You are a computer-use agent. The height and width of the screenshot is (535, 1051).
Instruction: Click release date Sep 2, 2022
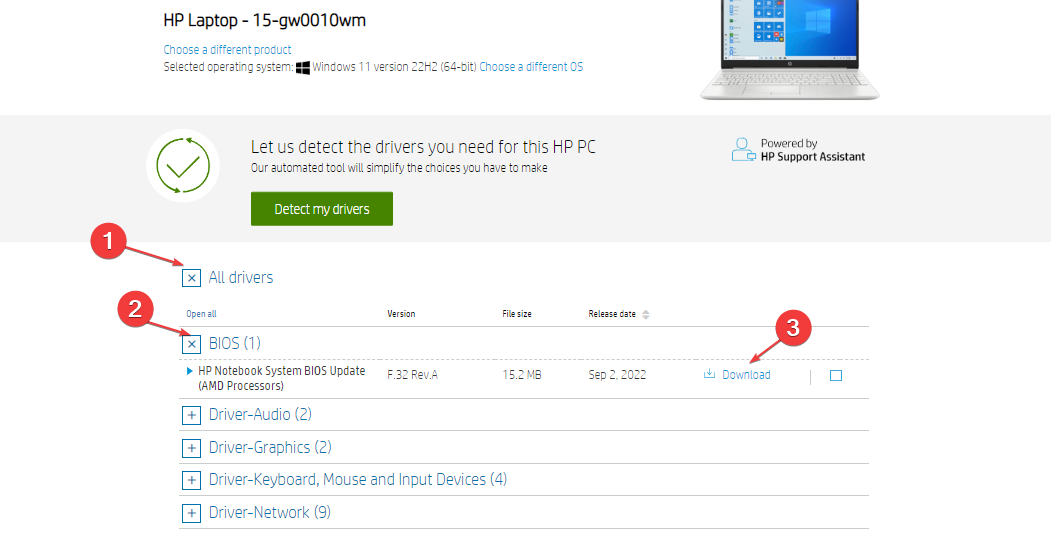pos(617,375)
